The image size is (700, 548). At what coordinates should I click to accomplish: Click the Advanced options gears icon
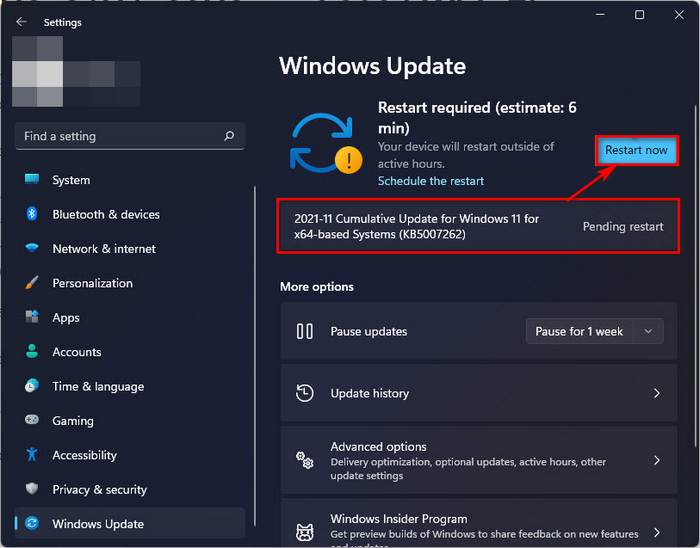(x=304, y=460)
